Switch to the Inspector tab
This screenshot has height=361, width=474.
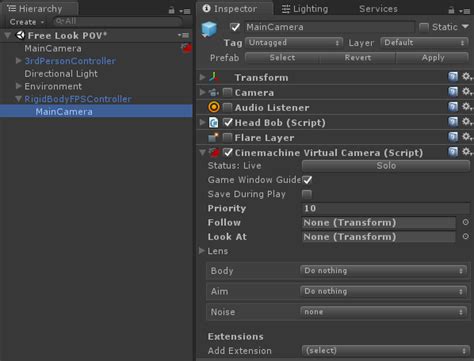(x=235, y=9)
